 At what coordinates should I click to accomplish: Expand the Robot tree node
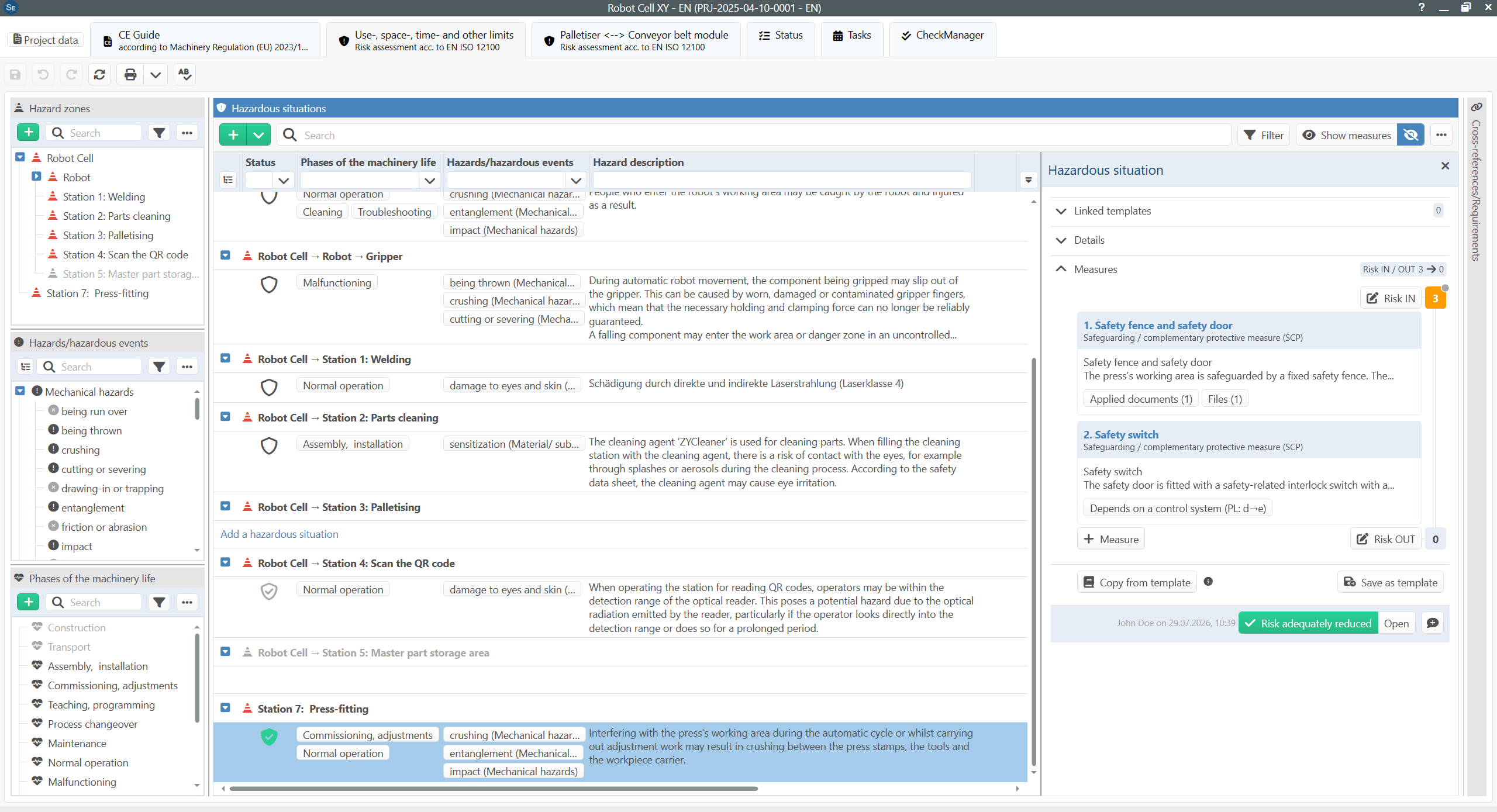click(x=36, y=177)
